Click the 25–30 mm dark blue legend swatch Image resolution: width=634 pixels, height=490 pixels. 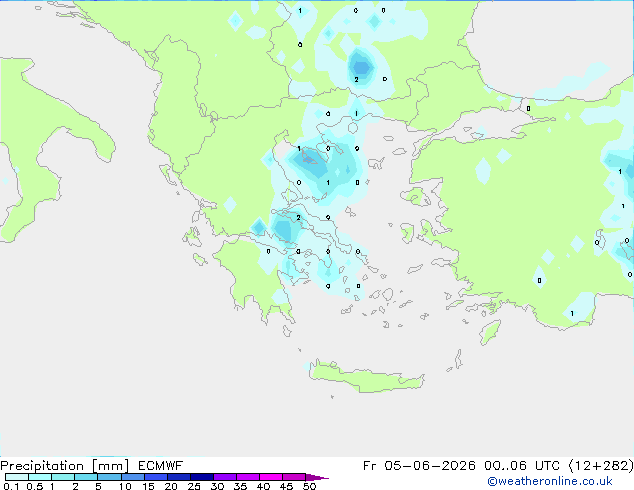point(202,477)
